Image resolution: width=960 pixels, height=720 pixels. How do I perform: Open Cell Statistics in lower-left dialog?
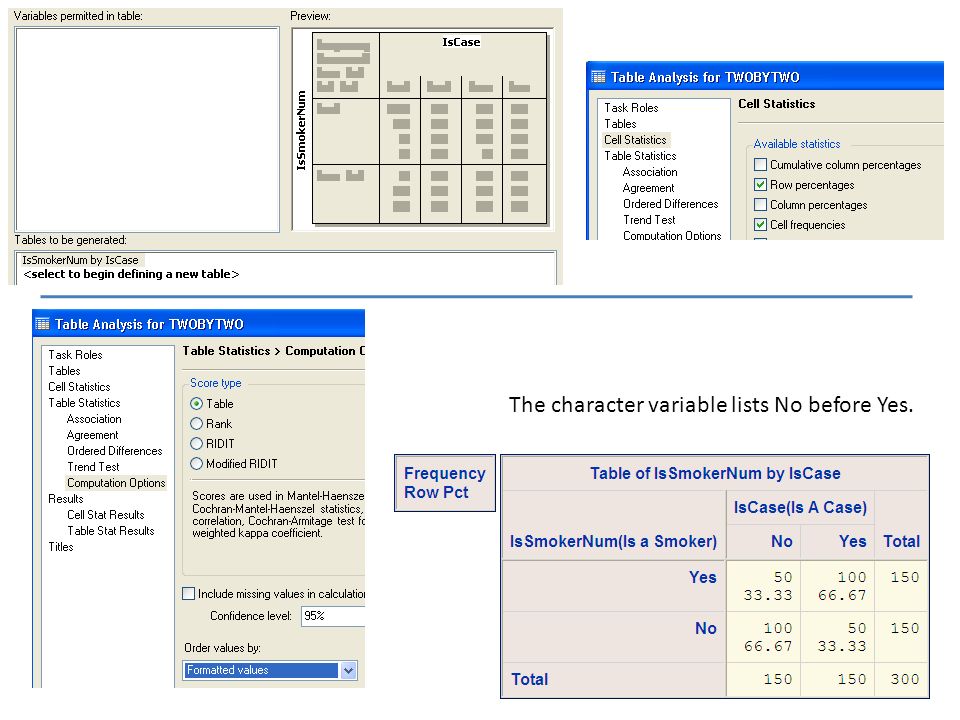point(79,386)
